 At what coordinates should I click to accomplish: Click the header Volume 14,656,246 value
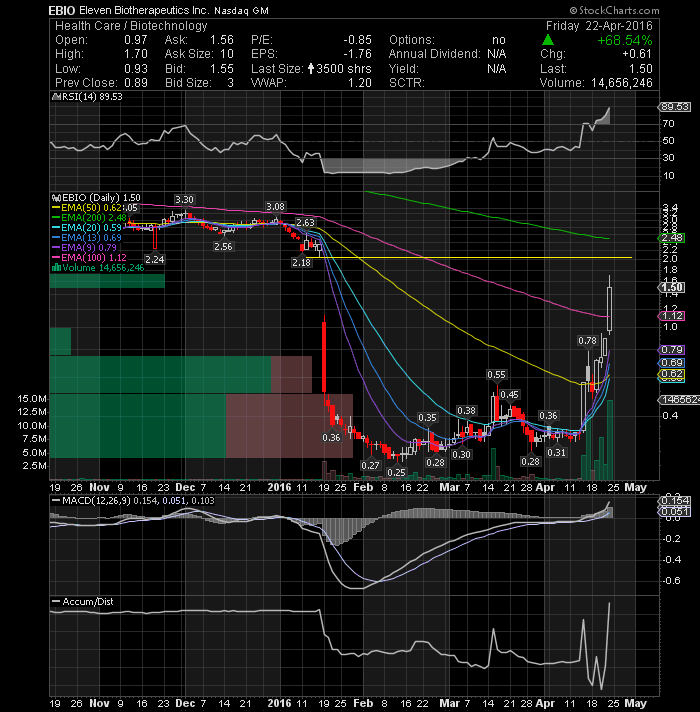(x=621, y=83)
